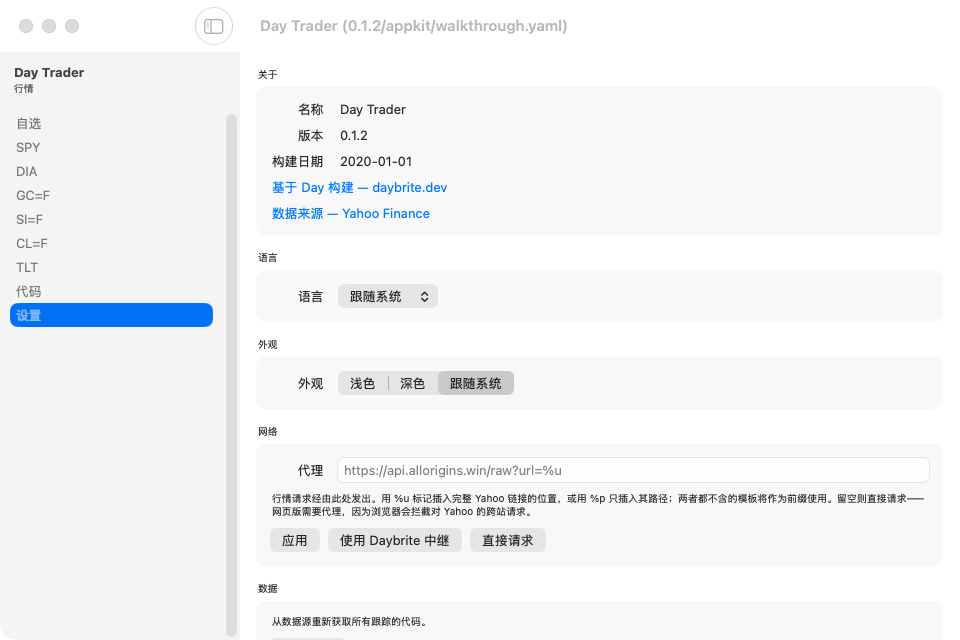Open SI=F quote in sidebar
Viewport: 960px width, 640px height.
pyautogui.click(x=111, y=219)
